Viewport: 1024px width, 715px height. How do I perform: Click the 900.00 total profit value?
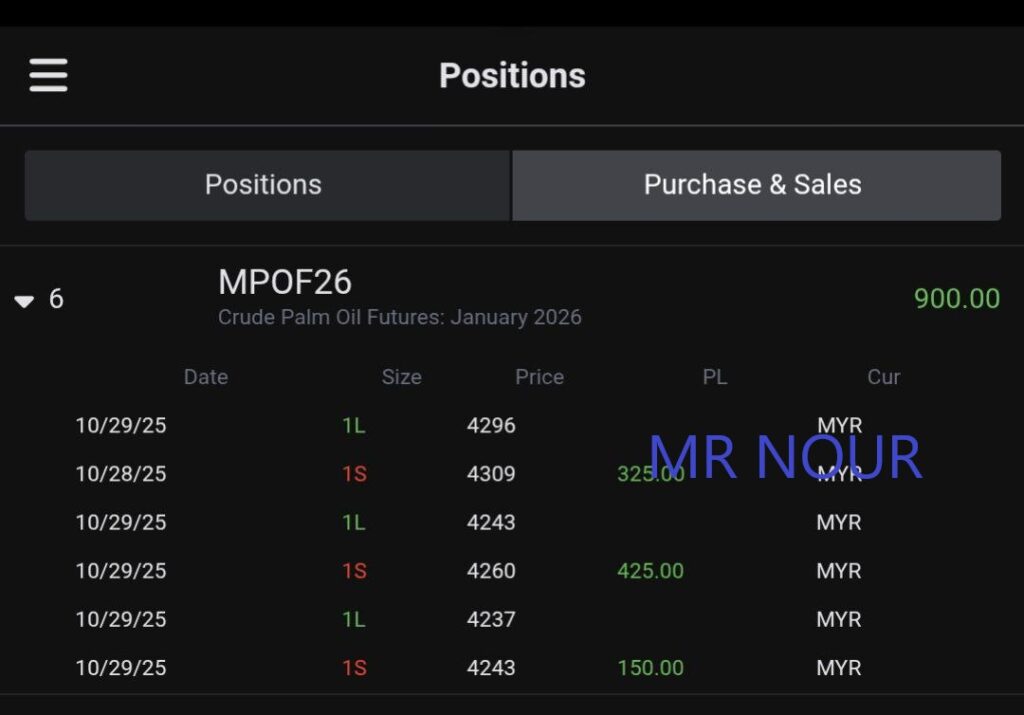pos(956,299)
